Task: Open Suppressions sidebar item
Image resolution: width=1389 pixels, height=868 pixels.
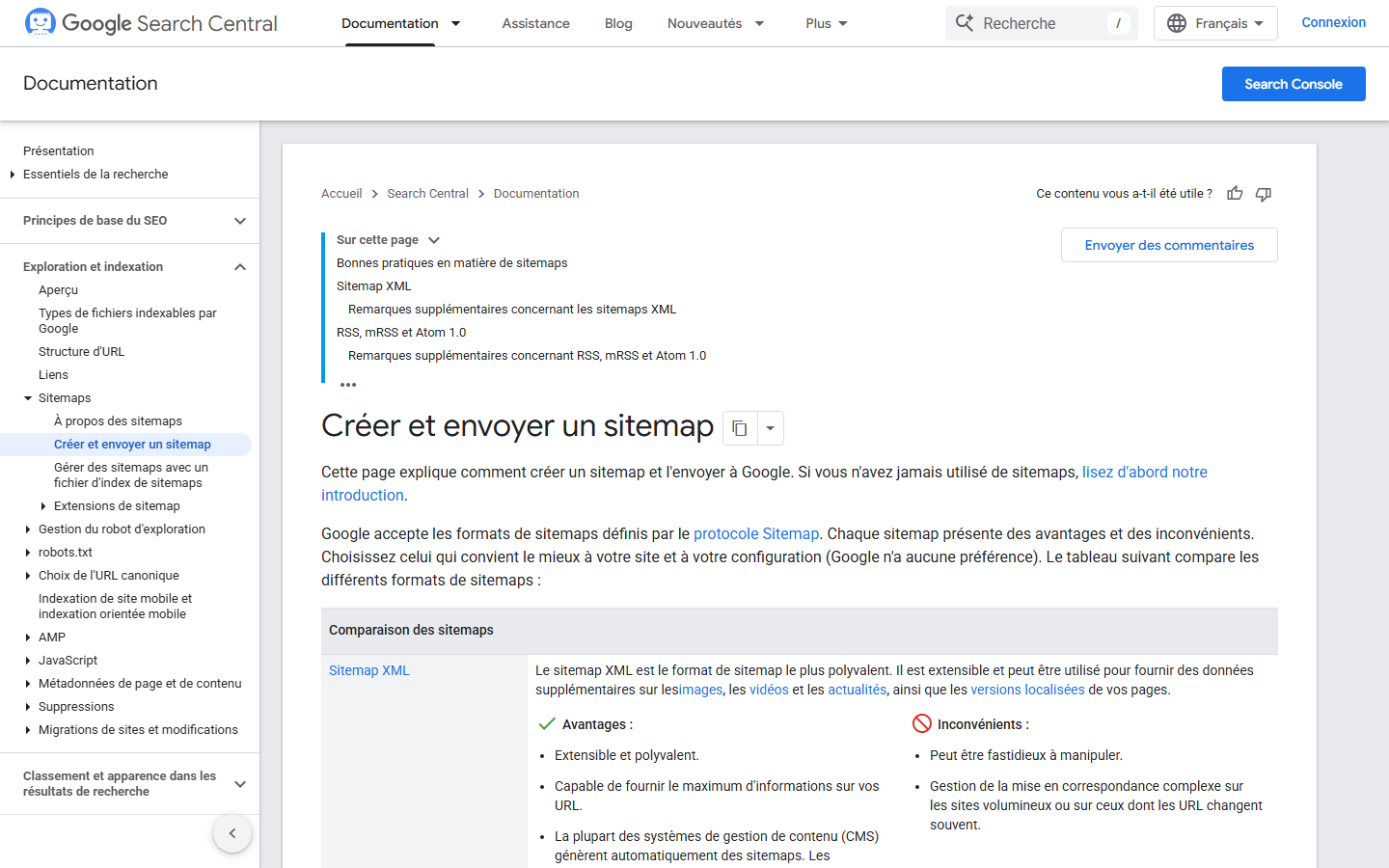Action: pos(76,707)
